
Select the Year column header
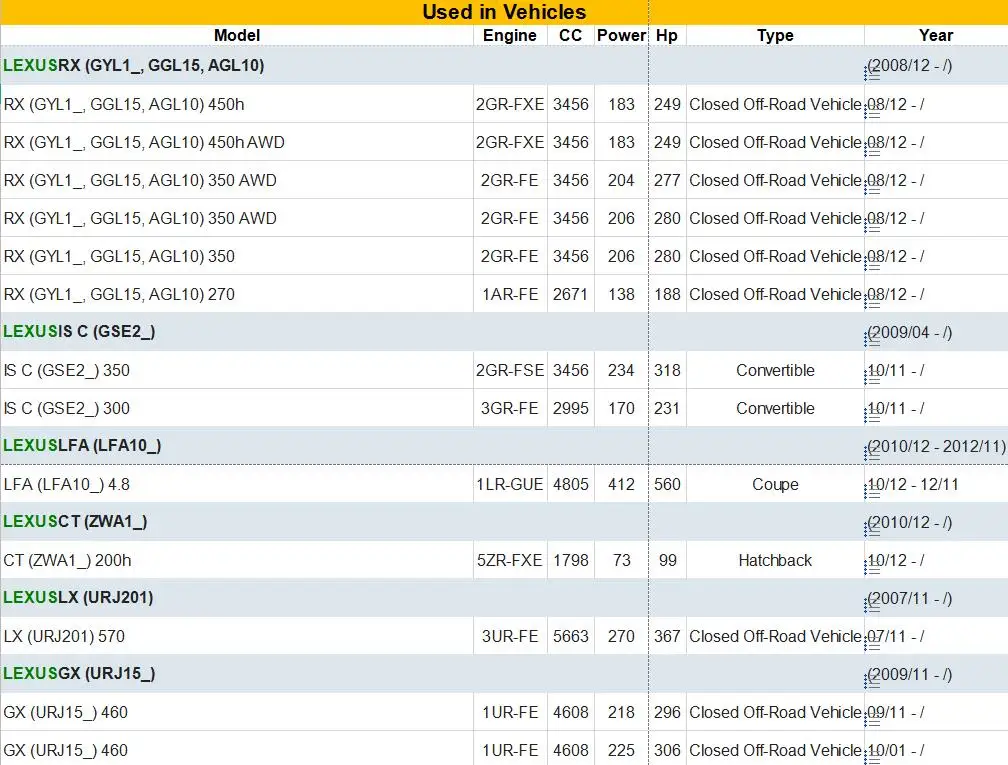(936, 35)
